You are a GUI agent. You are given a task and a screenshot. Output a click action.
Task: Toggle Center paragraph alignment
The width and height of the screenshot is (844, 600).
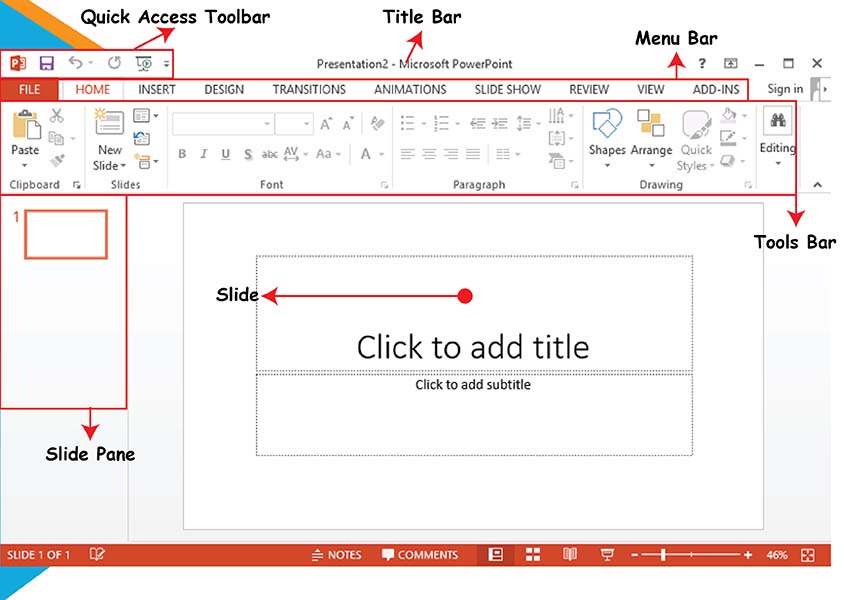pos(430,154)
